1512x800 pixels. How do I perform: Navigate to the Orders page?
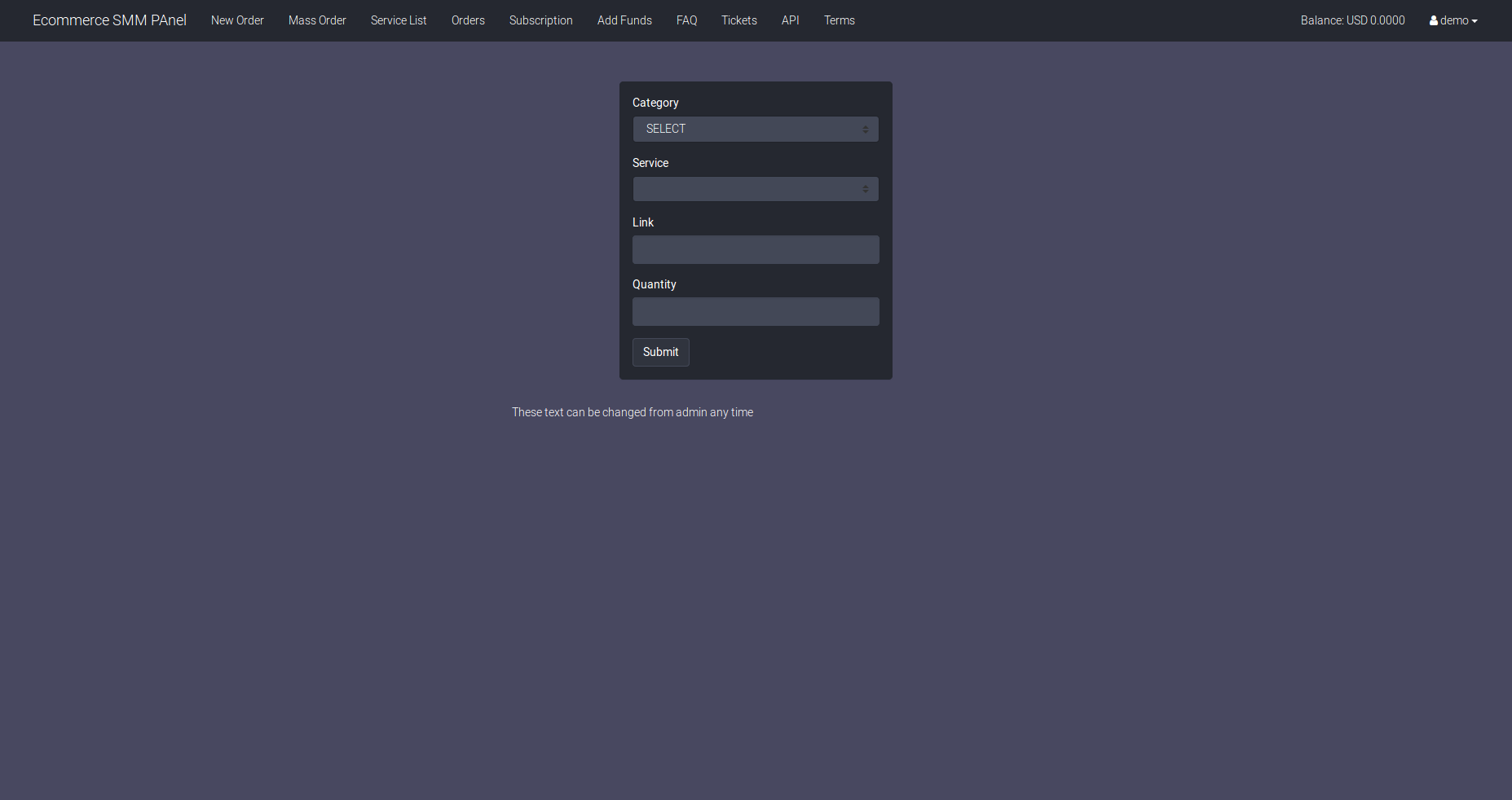[468, 20]
